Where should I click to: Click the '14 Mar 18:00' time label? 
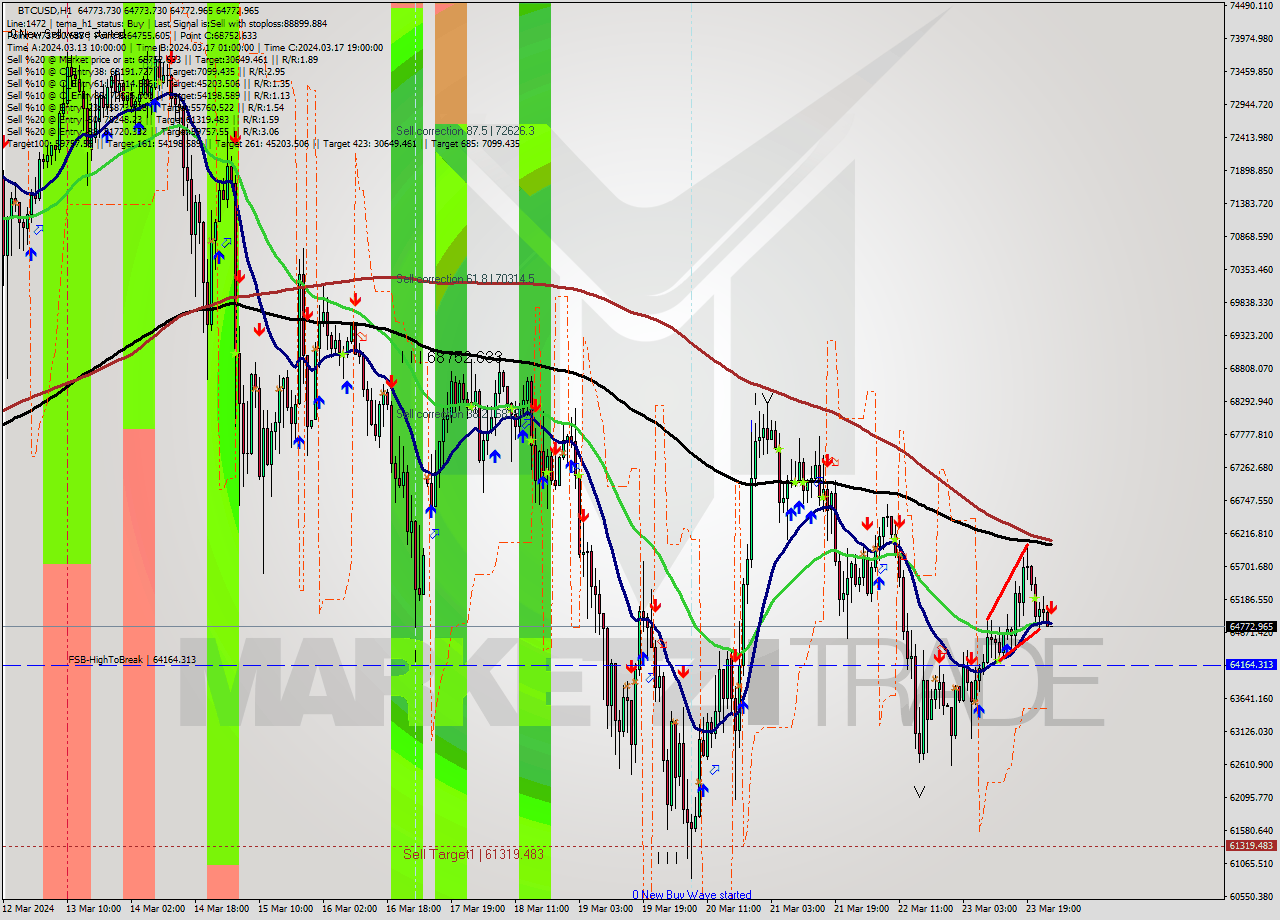pos(222,909)
